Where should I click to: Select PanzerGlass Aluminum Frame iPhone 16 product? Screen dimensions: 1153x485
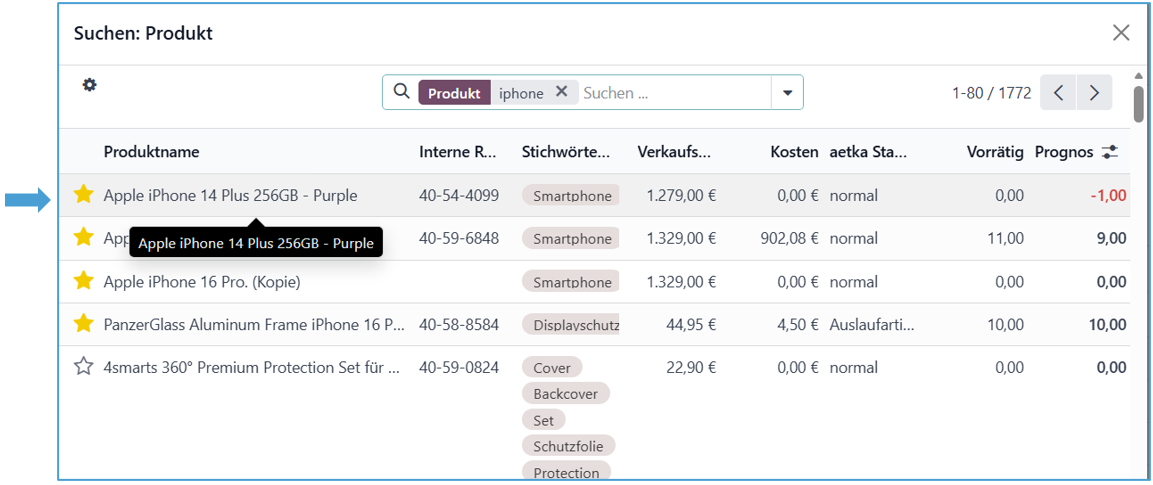254,325
